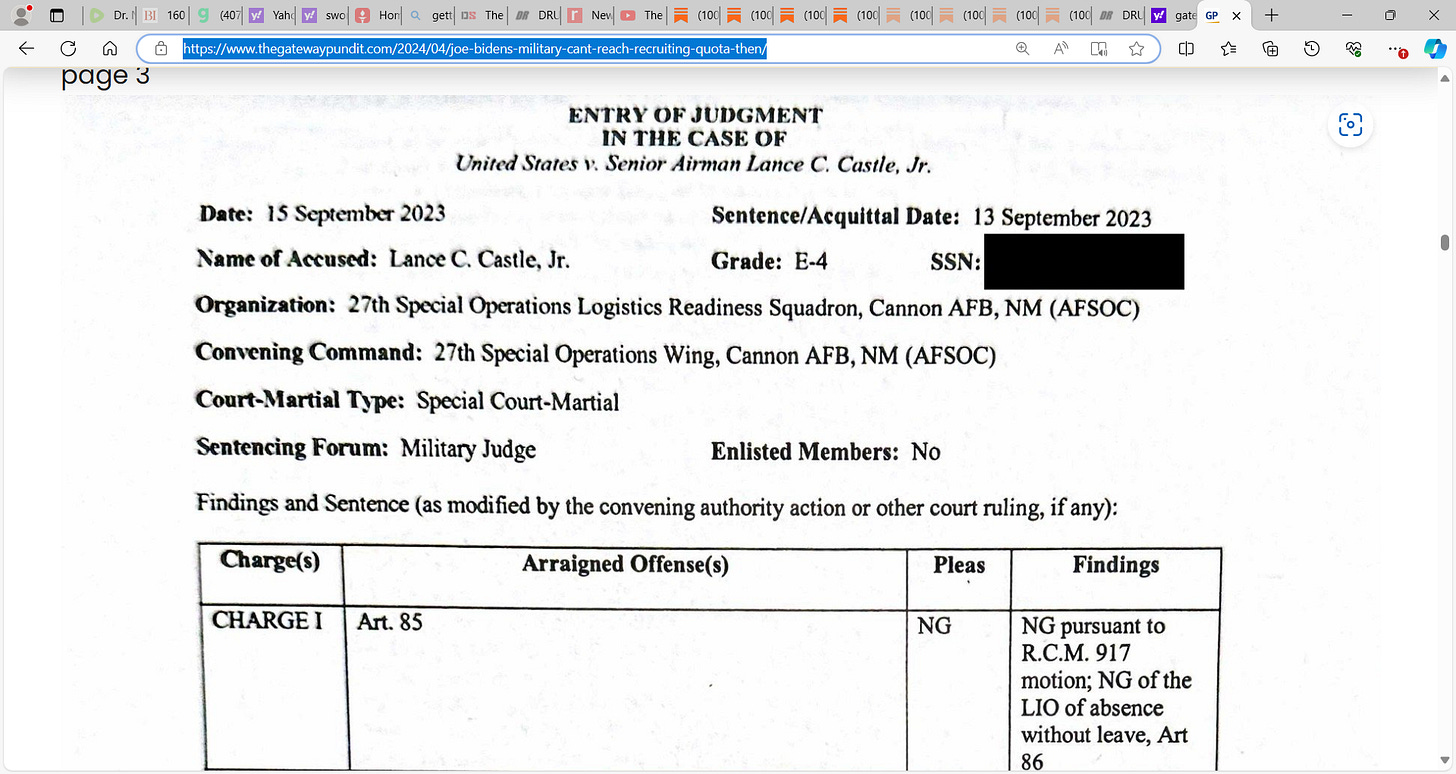This screenshot has width=1456, height=774.
Task: Launch the Copilot sidebar
Action: click(x=1435, y=48)
